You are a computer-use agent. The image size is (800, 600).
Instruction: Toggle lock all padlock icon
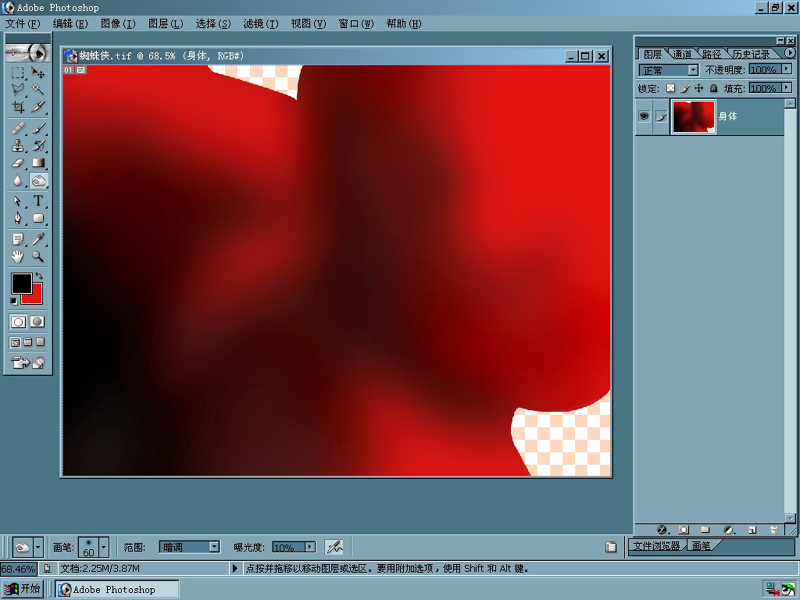pos(714,88)
